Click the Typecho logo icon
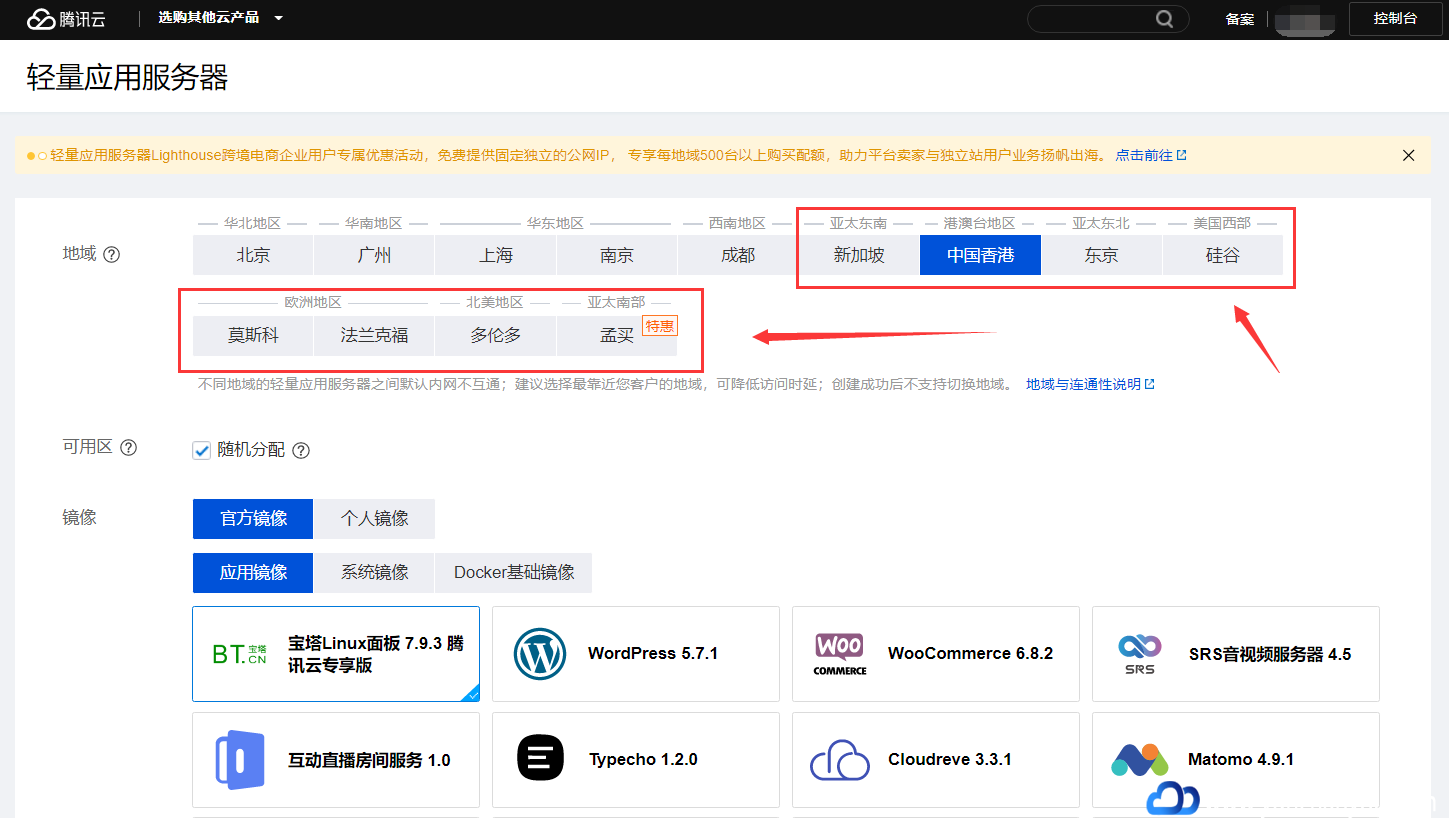 [540, 758]
